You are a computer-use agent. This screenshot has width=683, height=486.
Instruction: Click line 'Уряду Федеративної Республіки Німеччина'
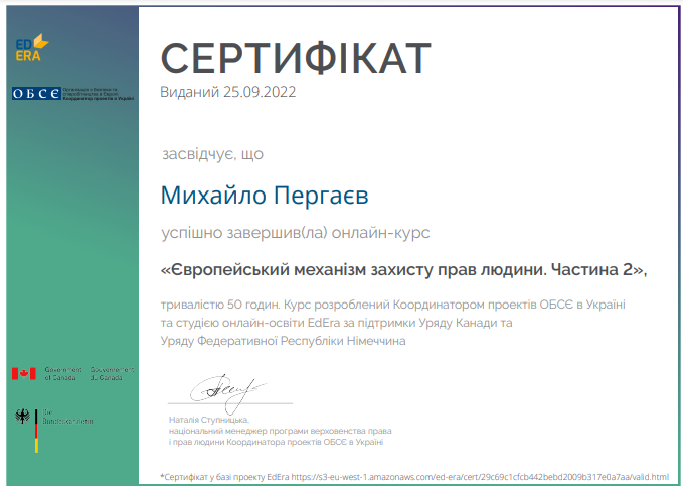pyautogui.click(x=283, y=341)
